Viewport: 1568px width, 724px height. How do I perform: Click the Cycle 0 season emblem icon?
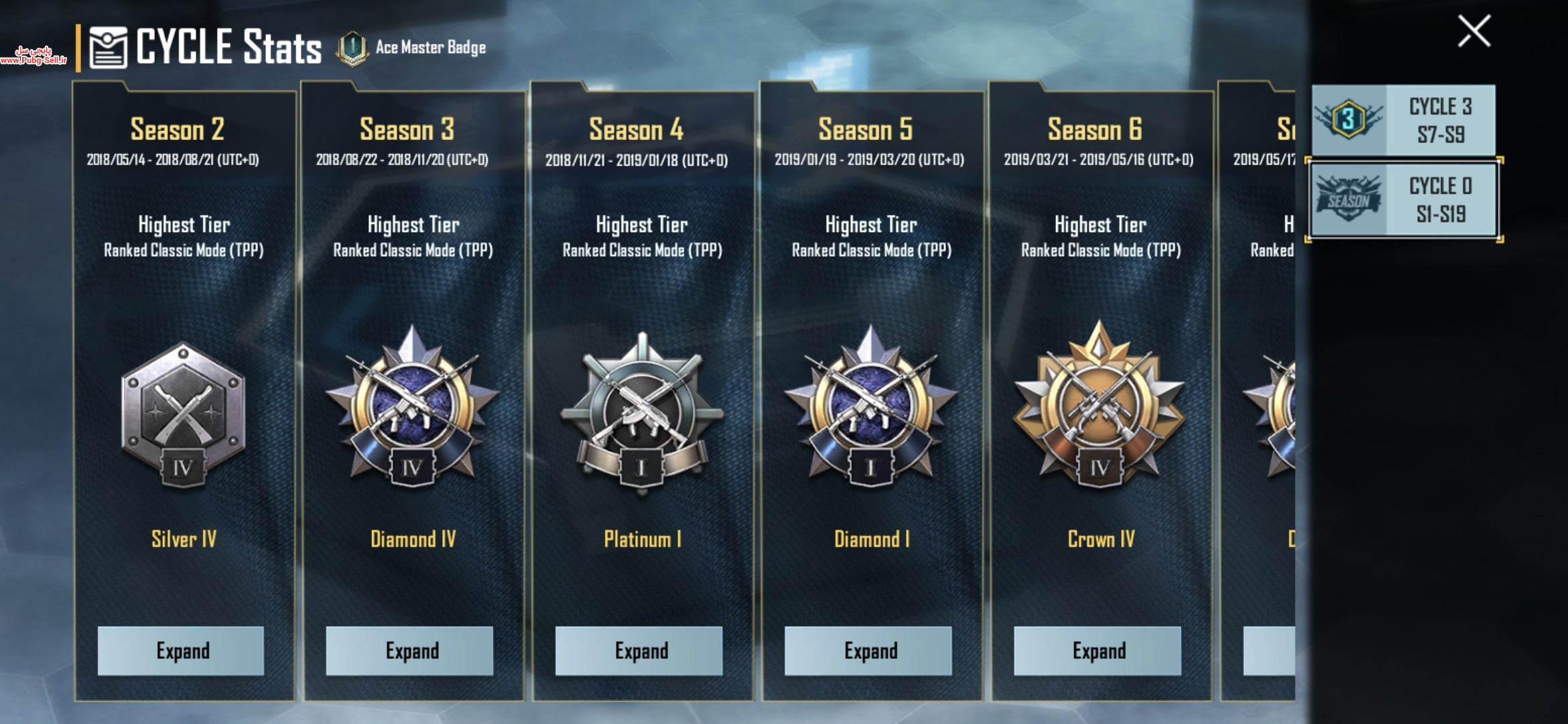tap(1348, 199)
